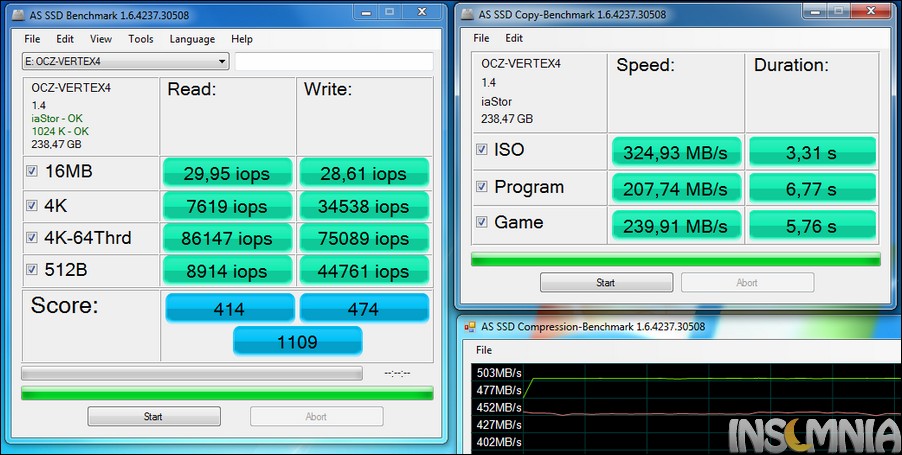This screenshot has height=455, width=902.
Task: Click the 86147 iops read result
Action: [227, 238]
